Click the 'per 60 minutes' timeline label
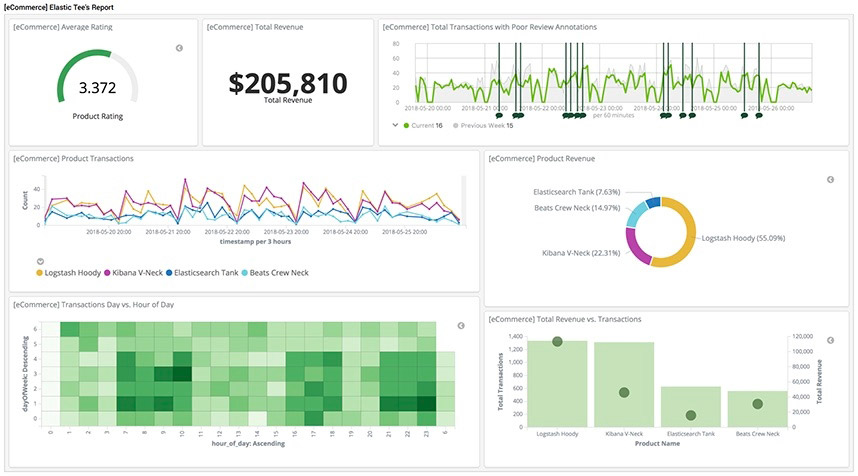858x476 pixels. pos(613,115)
